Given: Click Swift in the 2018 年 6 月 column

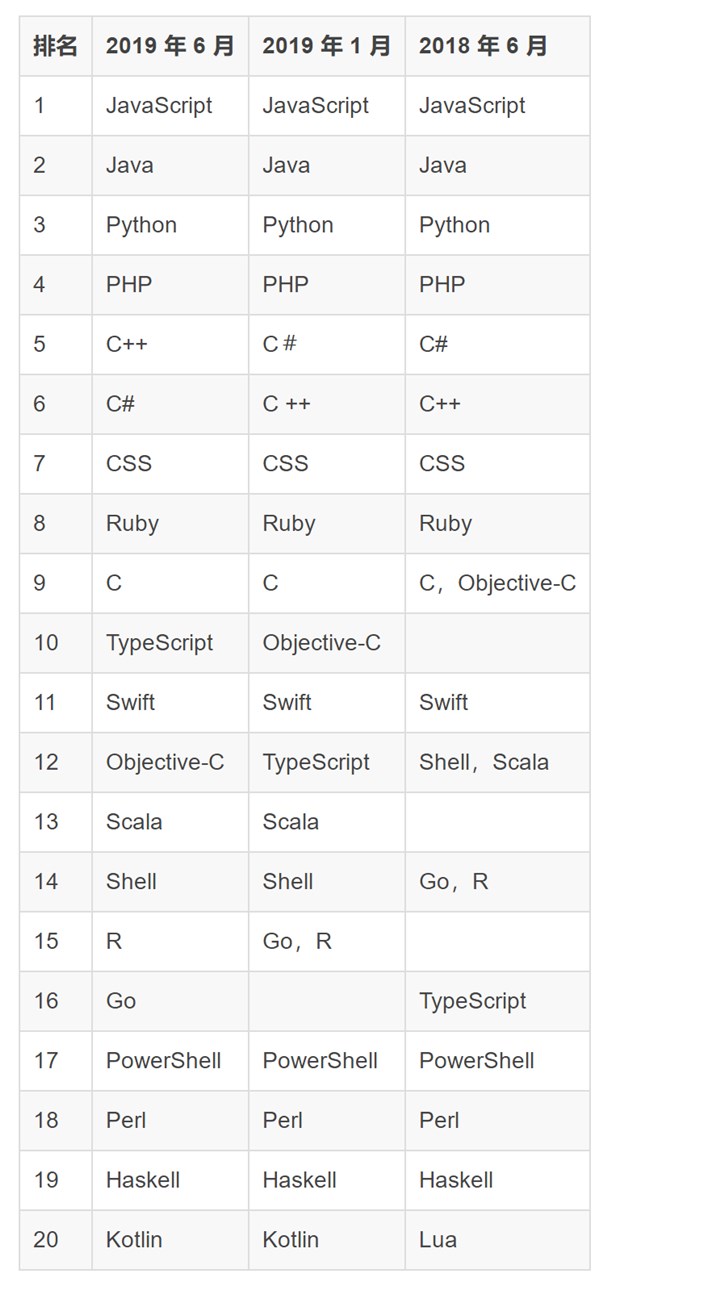Looking at the screenshot, I should (x=444, y=703).
